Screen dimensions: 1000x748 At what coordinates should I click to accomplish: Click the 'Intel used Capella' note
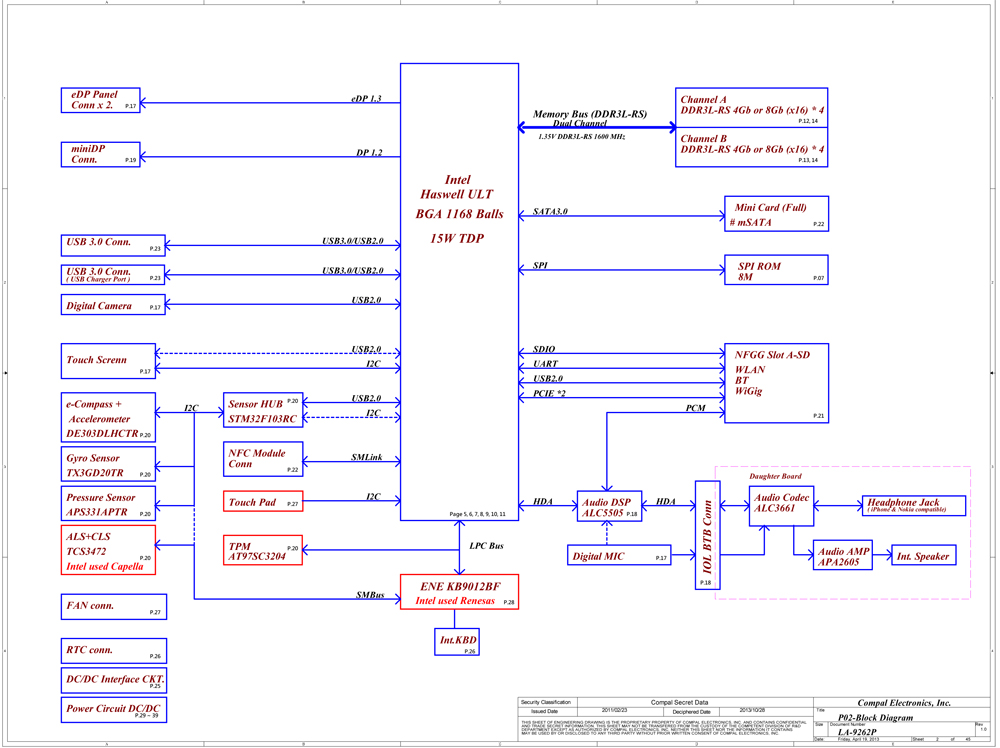[105, 566]
